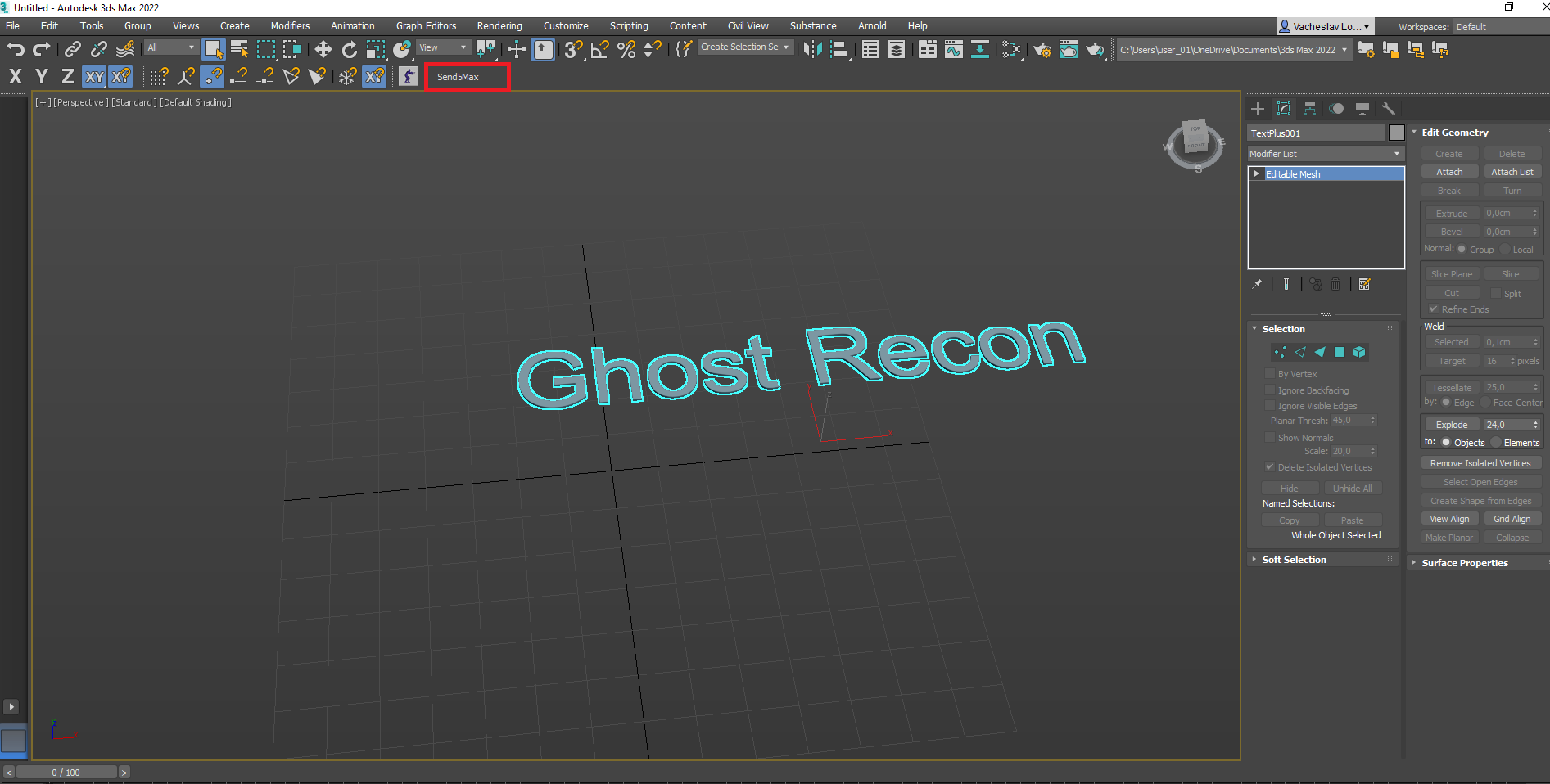The height and width of the screenshot is (784, 1550).
Task: Select Polygon sub-object level icon
Action: point(1340,352)
